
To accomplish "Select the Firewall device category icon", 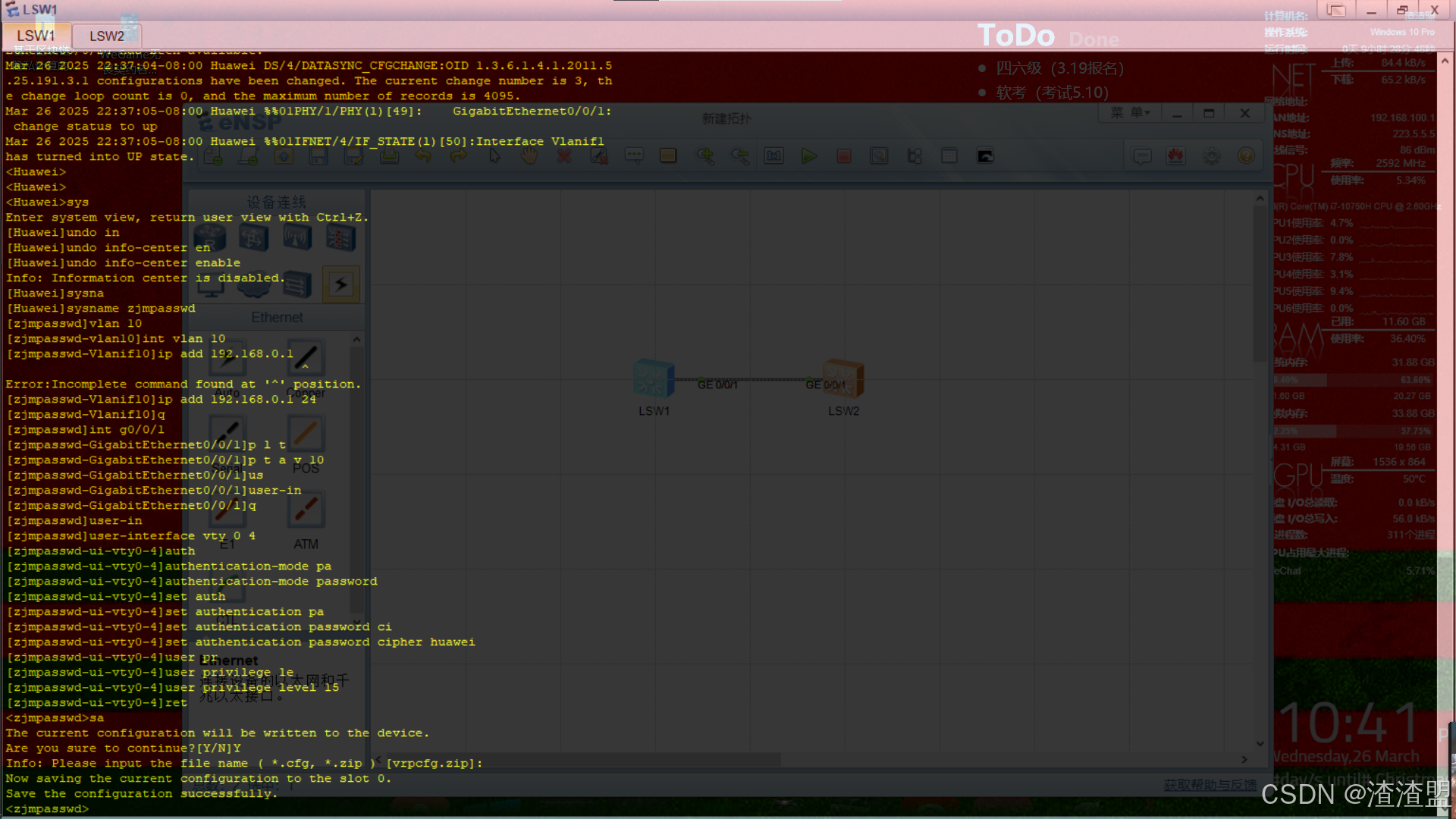I will click(x=341, y=238).
